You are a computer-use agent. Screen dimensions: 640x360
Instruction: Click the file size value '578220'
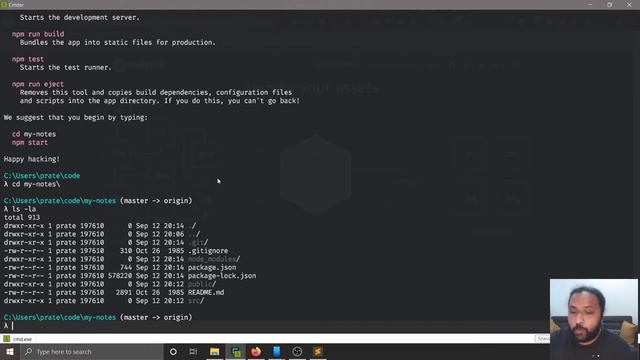[x=120, y=276]
